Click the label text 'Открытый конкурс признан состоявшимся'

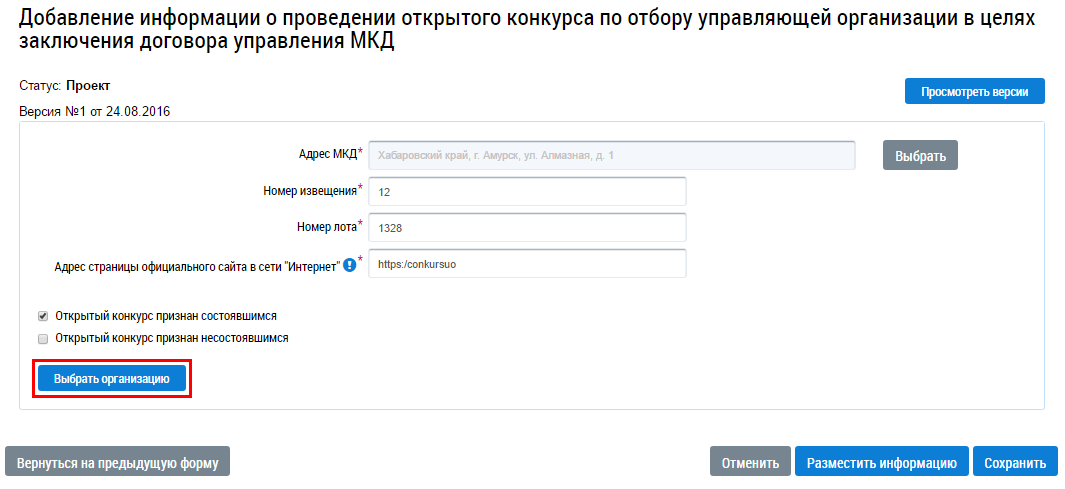166,316
